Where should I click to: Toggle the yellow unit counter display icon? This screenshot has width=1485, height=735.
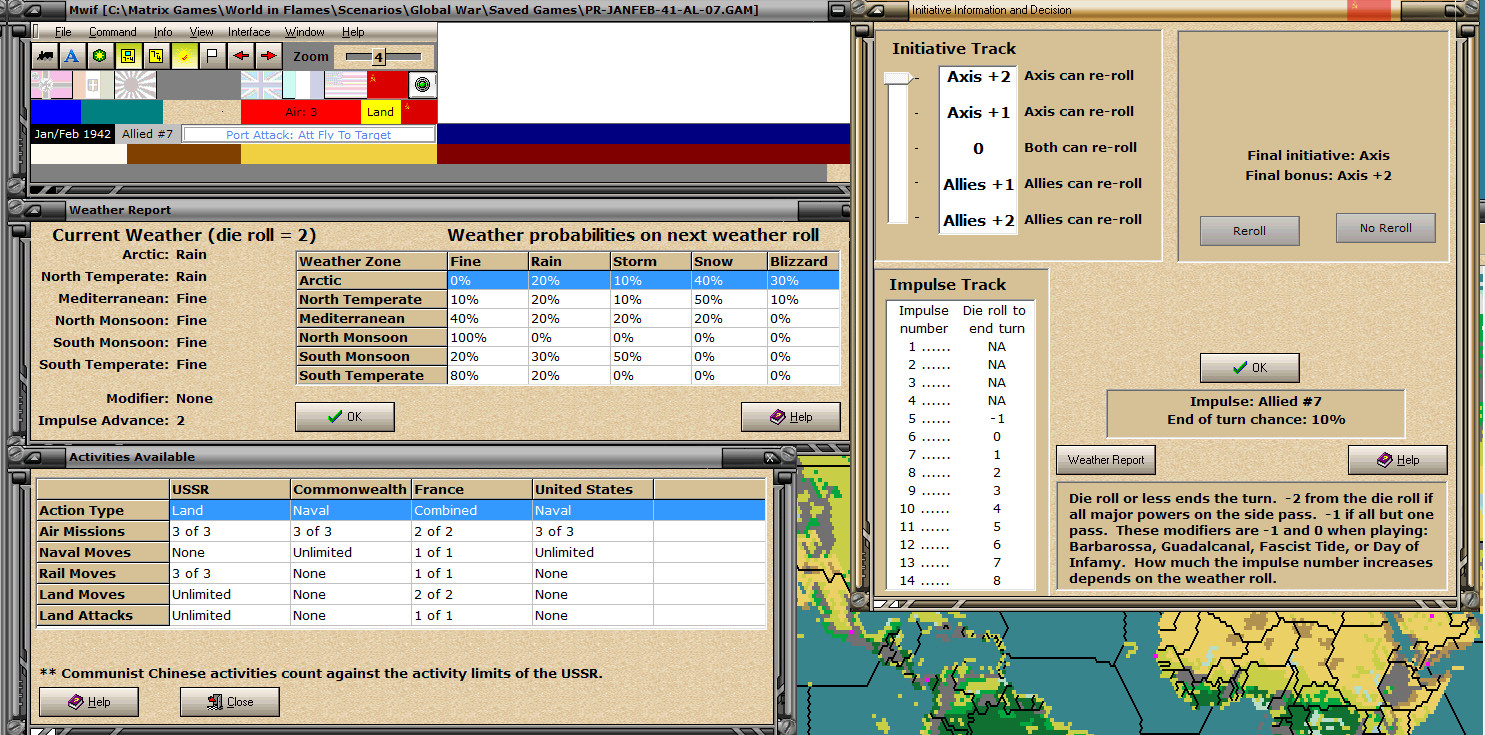(128, 55)
